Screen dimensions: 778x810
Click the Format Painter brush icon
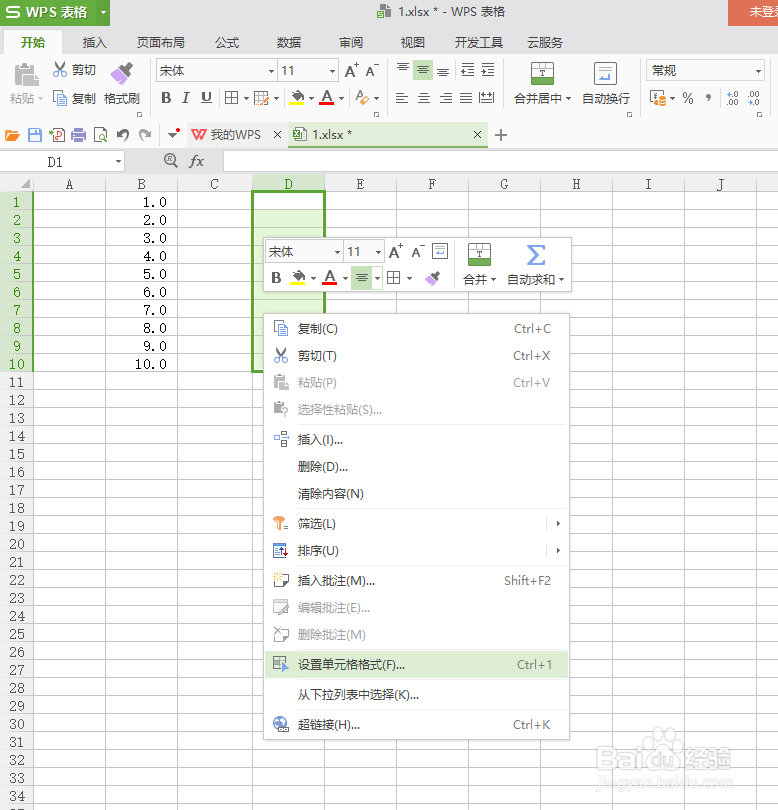click(x=122, y=73)
